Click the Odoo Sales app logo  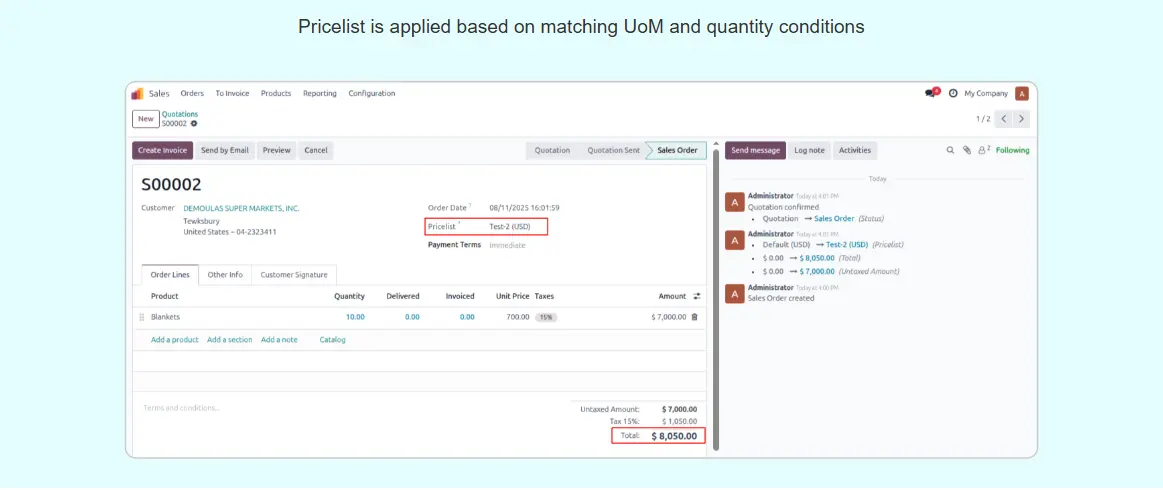pyautogui.click(x=138, y=93)
